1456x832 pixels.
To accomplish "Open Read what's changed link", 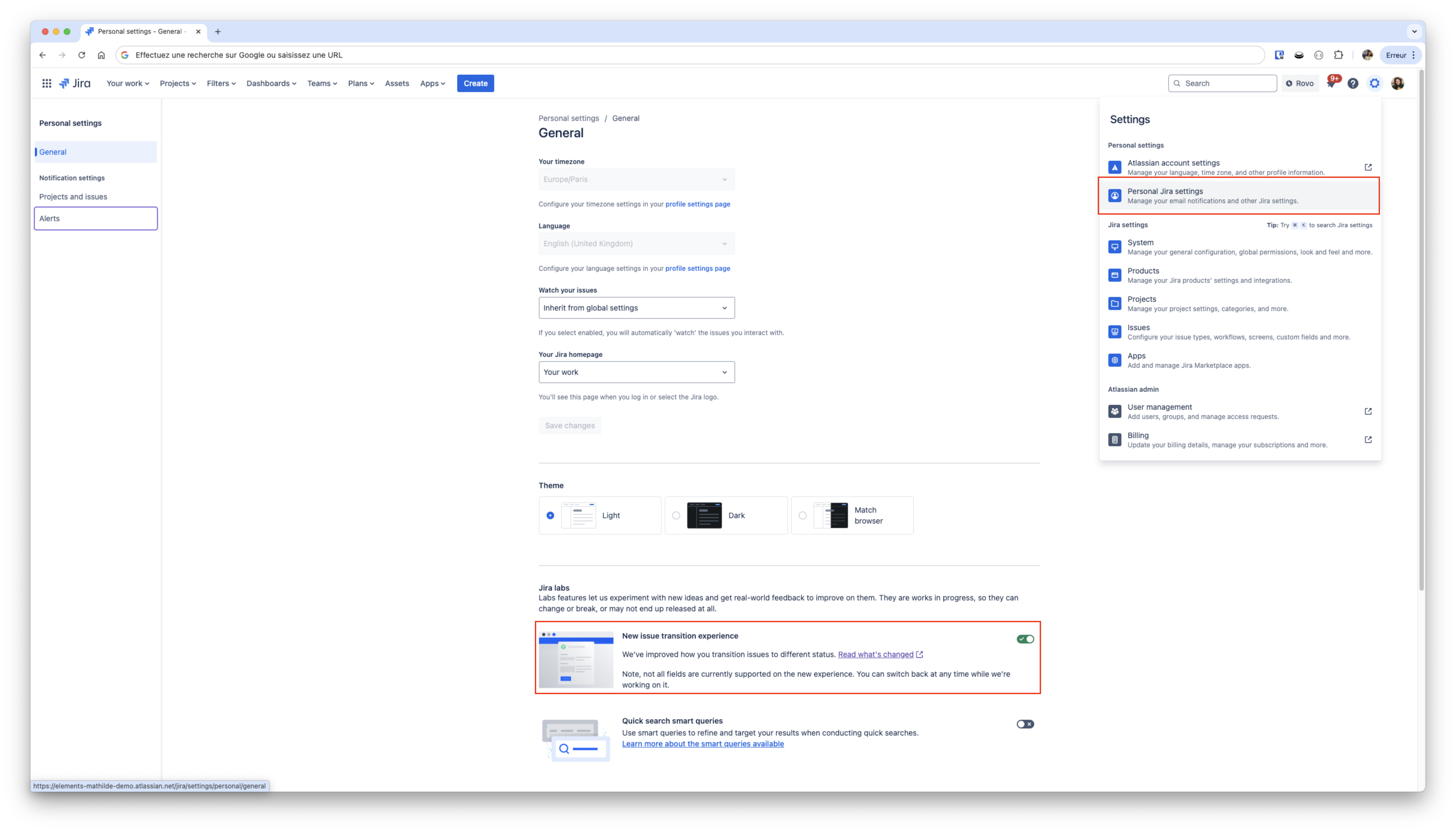I will pos(875,654).
